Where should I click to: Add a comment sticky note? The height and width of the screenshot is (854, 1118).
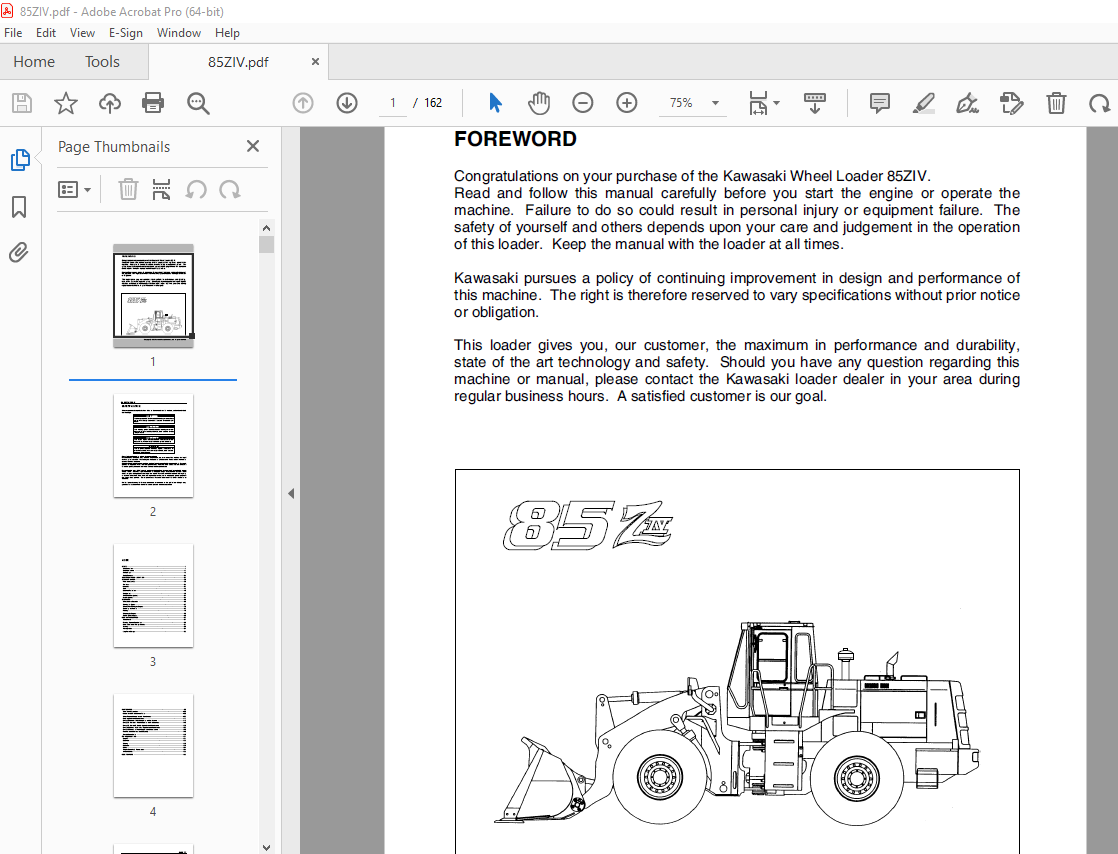click(x=880, y=103)
